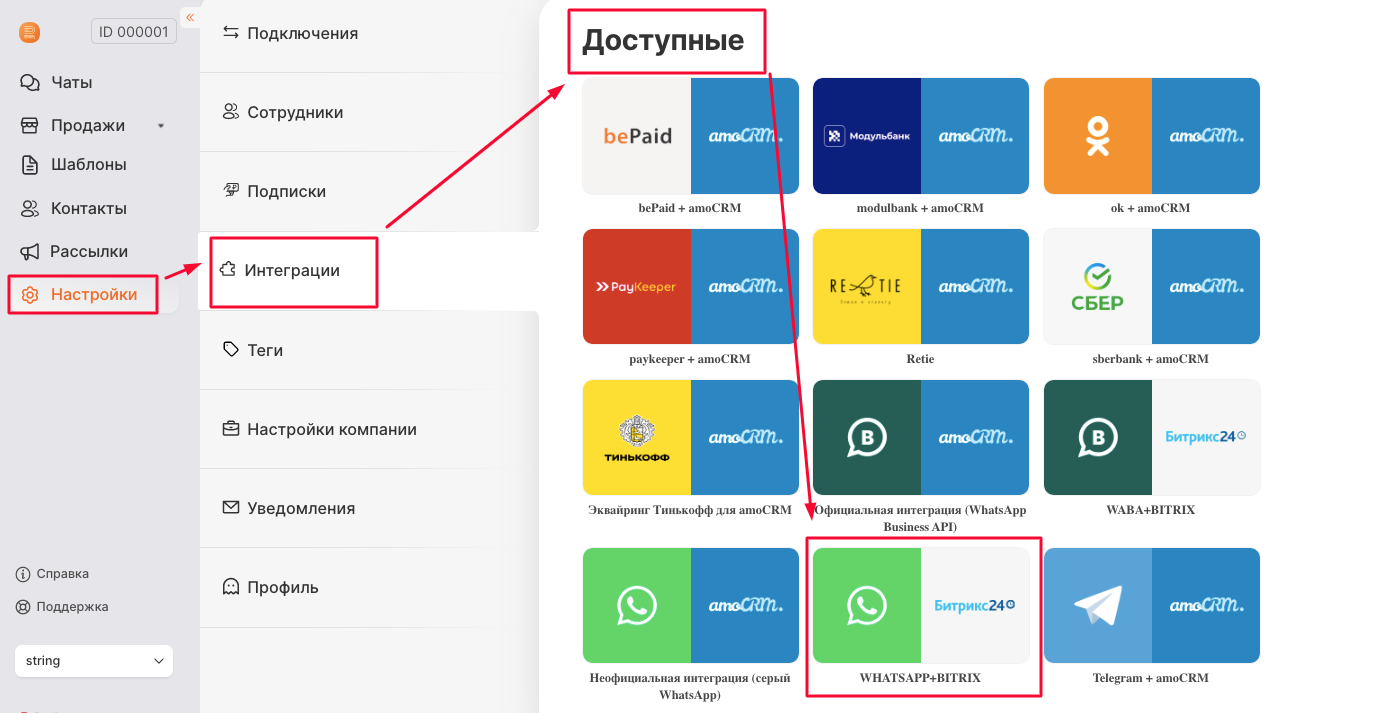The height and width of the screenshot is (713, 1391).
Task: Click the ID 000001 badge
Action: [x=134, y=32]
